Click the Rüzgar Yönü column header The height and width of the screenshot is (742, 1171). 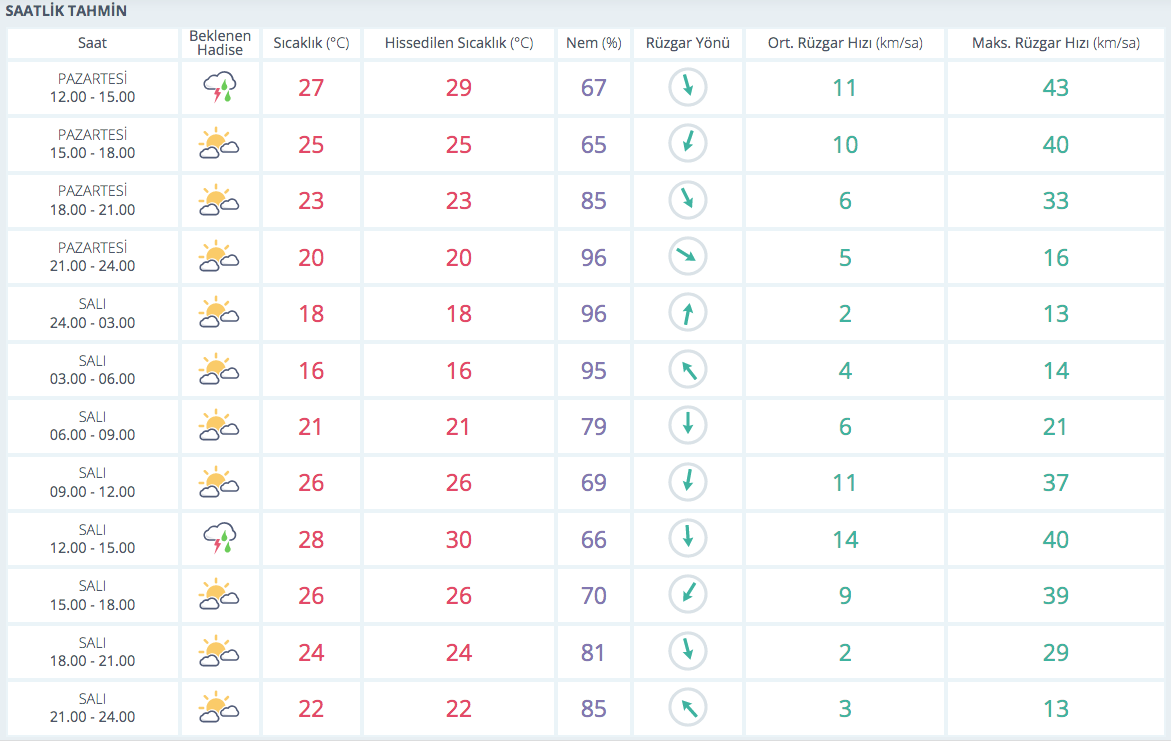pos(688,43)
